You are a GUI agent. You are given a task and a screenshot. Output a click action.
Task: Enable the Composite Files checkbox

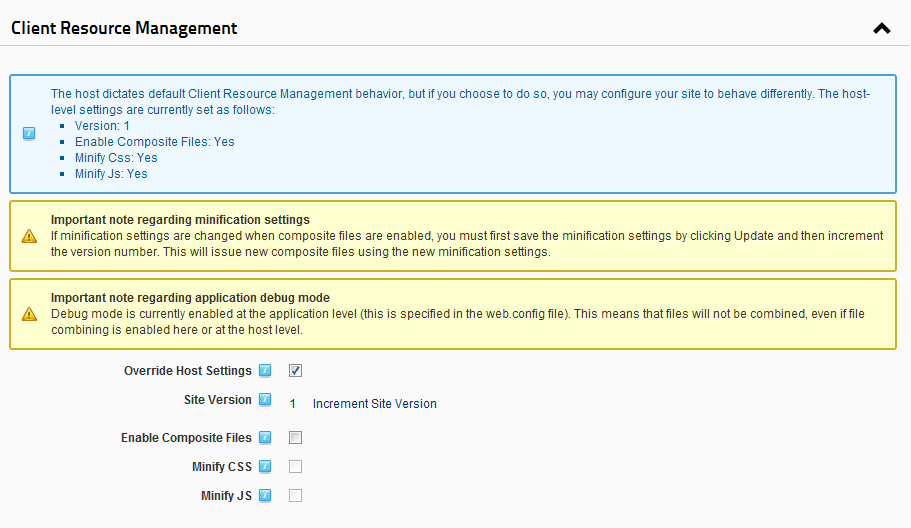(295, 437)
